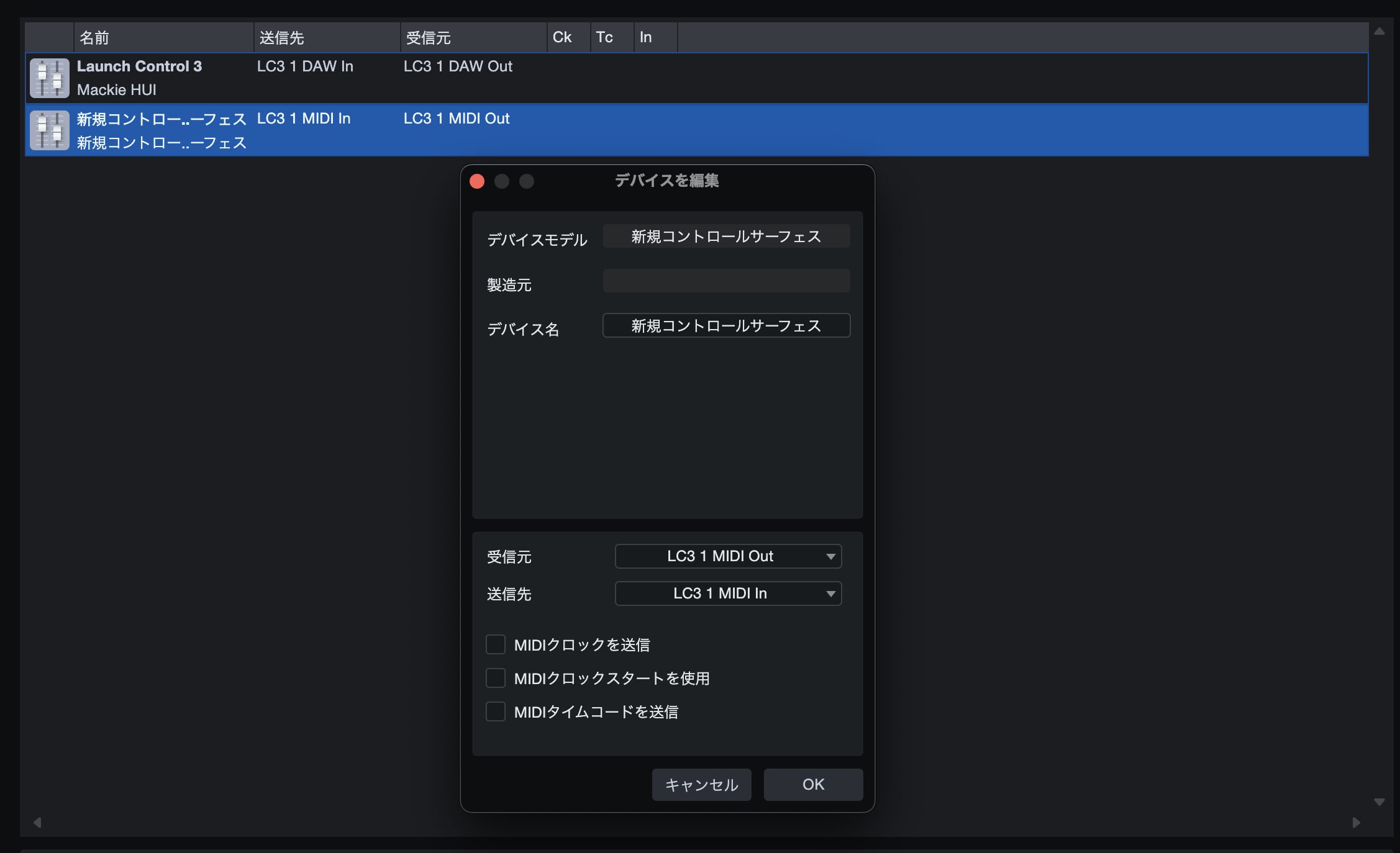The width and height of the screenshot is (1400, 853).
Task: Enable MIDIクロックを送信 checkbox
Action: coord(496,644)
